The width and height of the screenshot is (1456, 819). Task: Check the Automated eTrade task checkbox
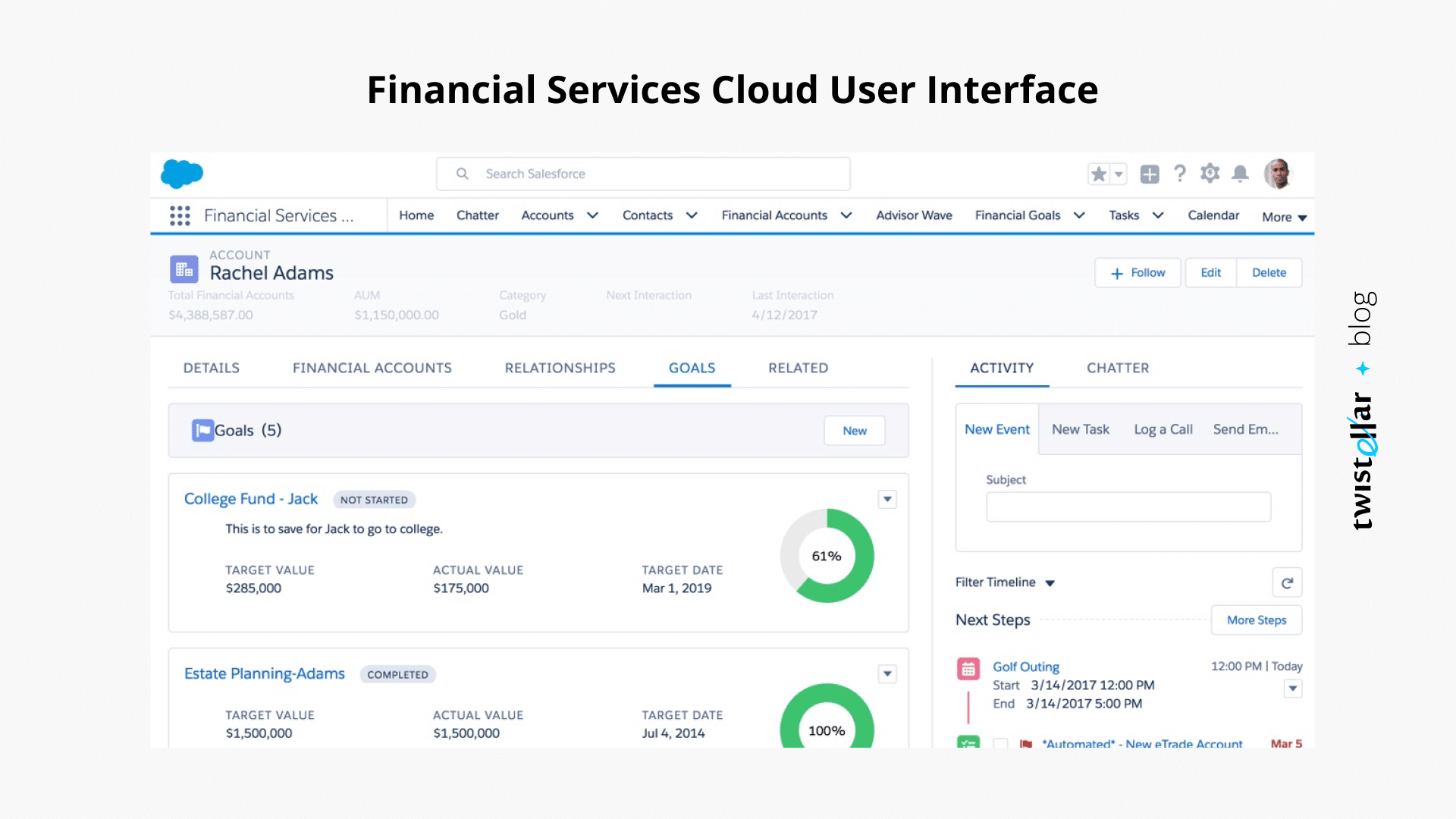[1001, 743]
